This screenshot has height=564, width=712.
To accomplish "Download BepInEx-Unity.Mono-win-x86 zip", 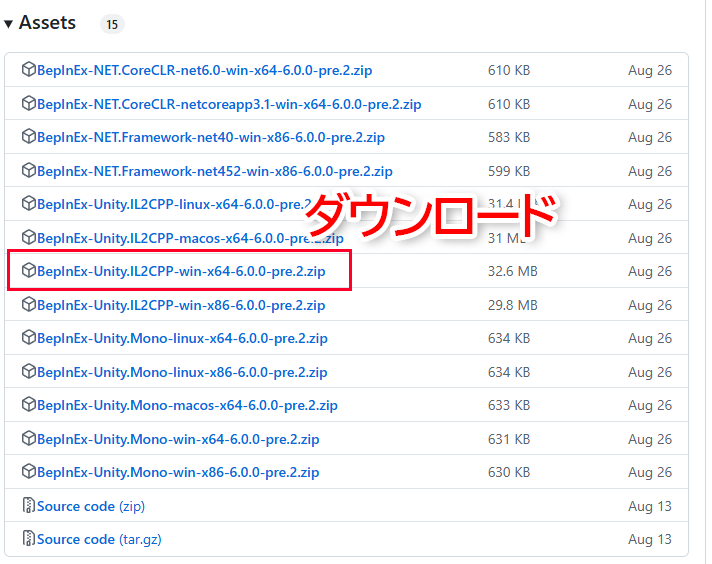I will tap(178, 473).
